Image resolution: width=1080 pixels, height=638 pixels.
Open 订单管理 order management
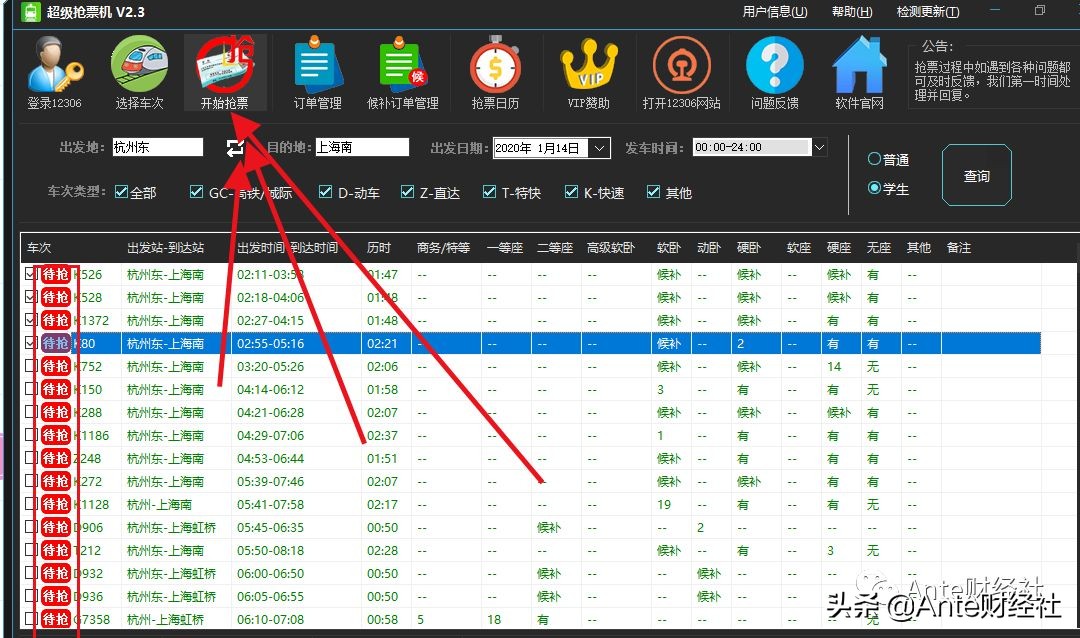pyautogui.click(x=316, y=70)
